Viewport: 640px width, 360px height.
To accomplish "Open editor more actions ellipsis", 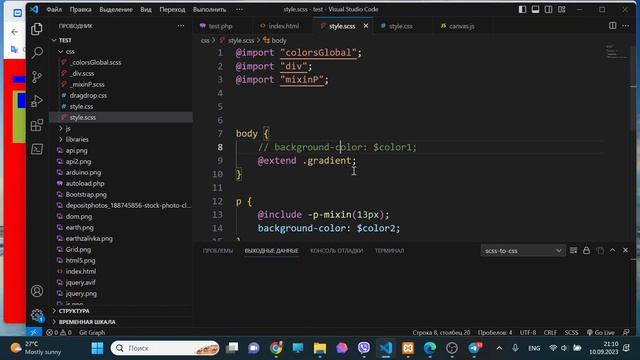I will click(625, 26).
